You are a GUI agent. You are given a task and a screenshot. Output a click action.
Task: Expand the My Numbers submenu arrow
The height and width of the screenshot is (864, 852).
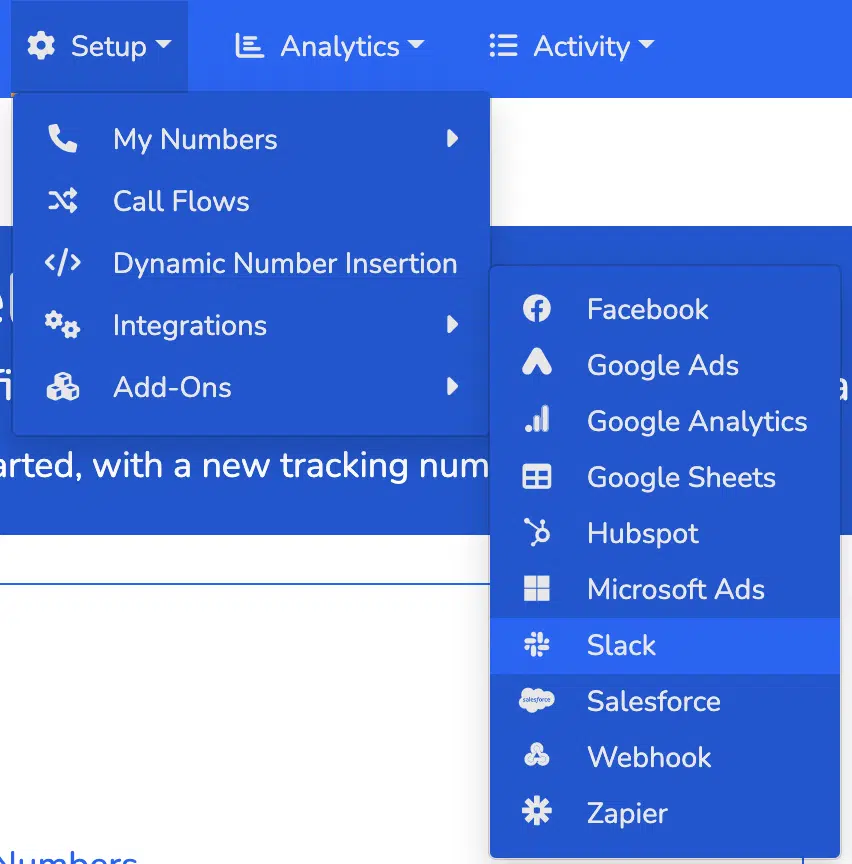(x=452, y=138)
